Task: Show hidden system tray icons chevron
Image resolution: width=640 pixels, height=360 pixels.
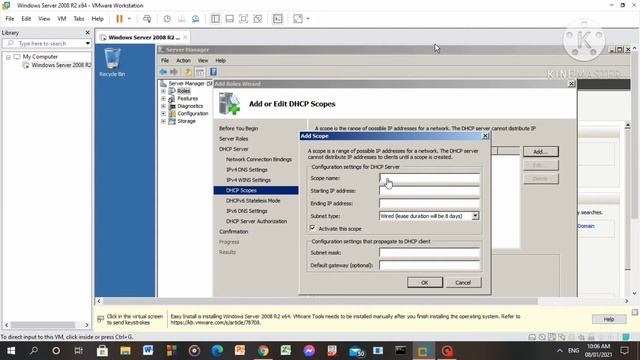Action: point(560,351)
